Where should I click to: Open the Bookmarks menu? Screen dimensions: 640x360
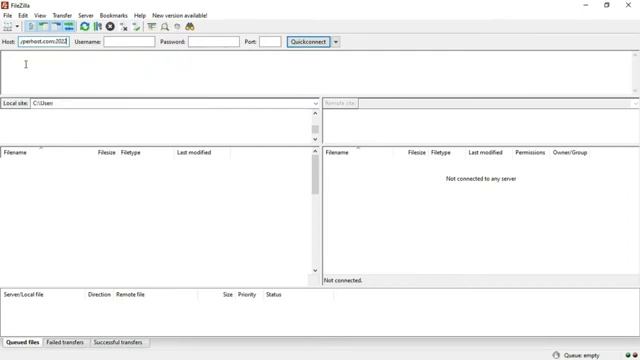(x=113, y=16)
